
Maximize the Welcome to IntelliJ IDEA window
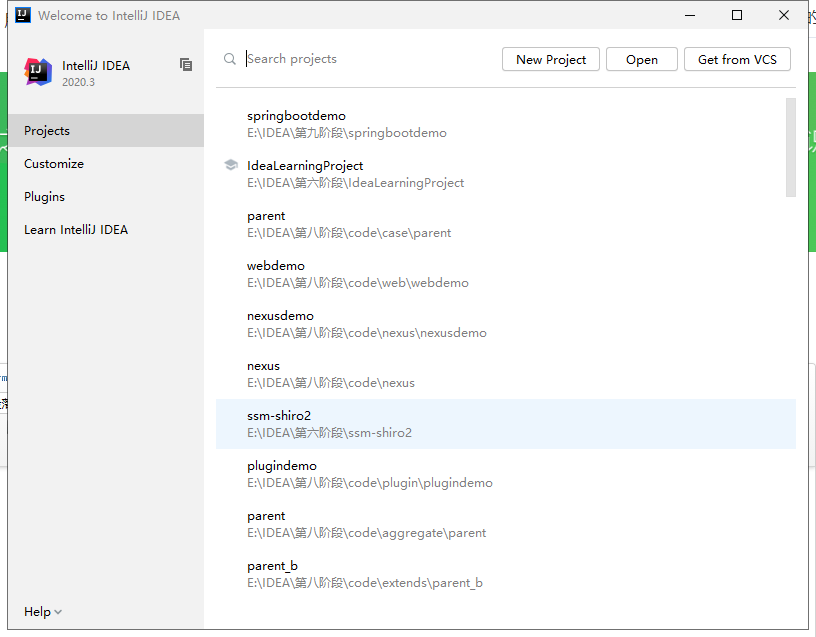tap(737, 15)
